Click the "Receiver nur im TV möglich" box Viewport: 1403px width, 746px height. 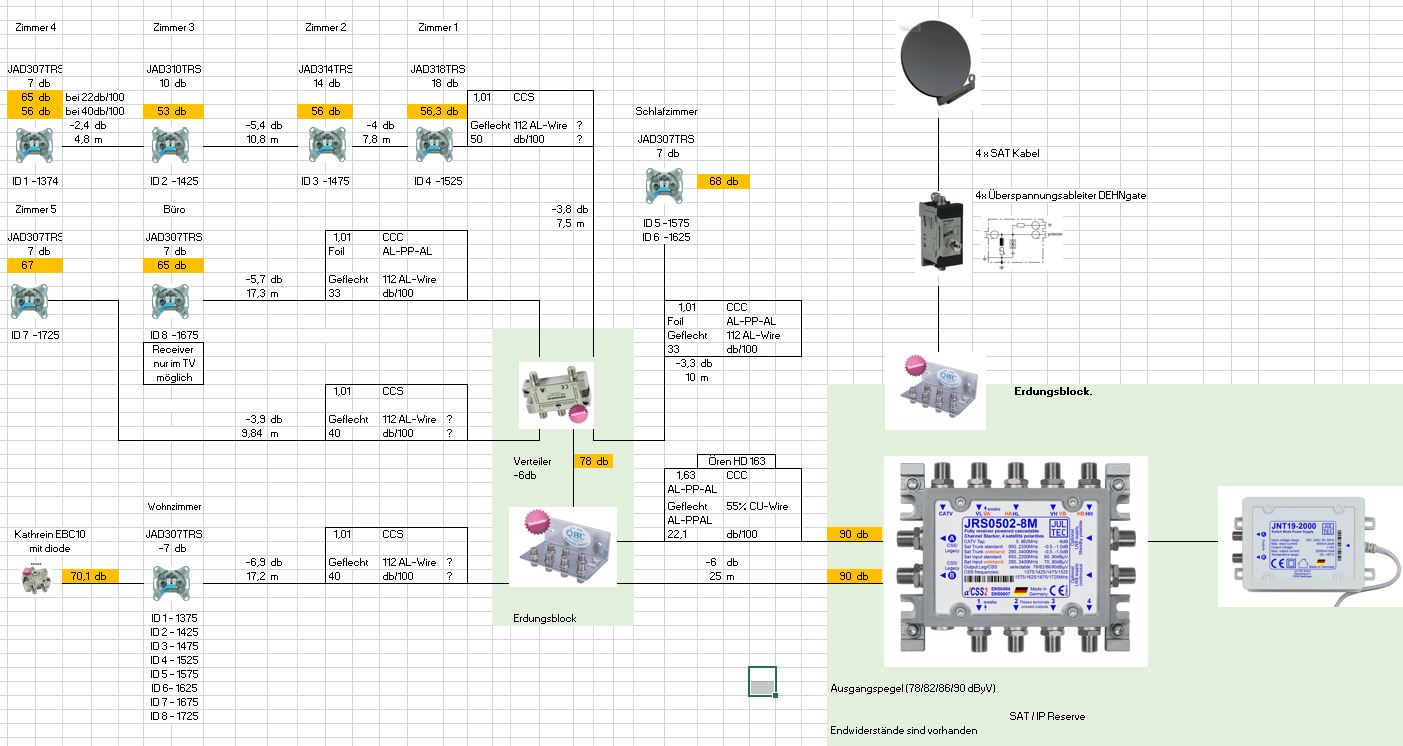(x=174, y=364)
